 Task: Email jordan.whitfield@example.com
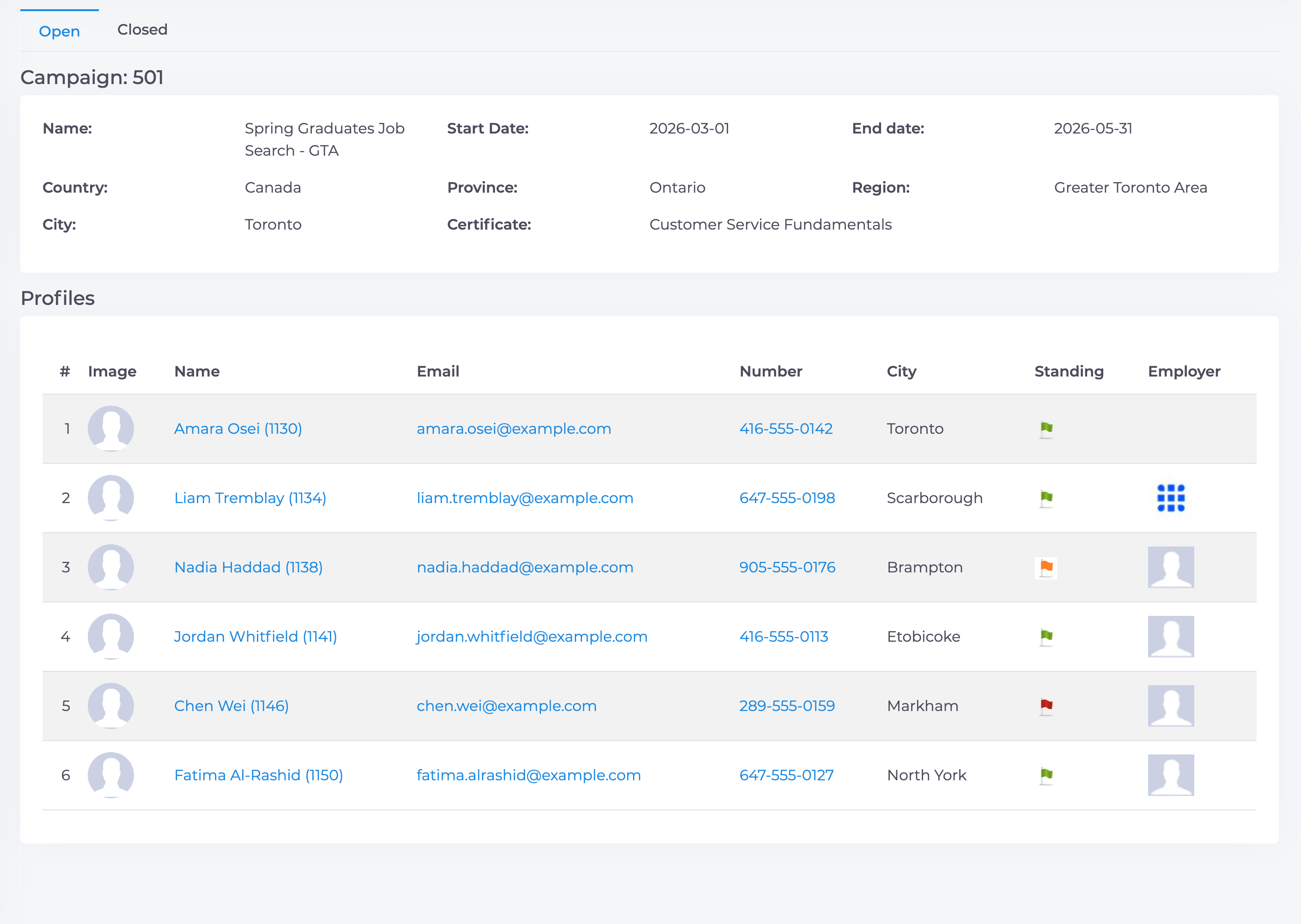[x=532, y=637]
